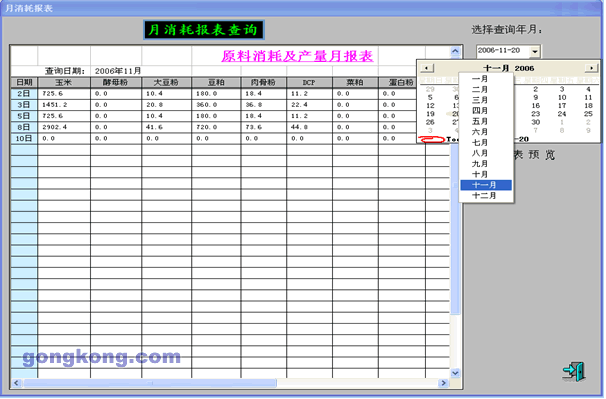Pick day 16 in calendar
Viewport: 606px width, 399px height.
(535, 106)
